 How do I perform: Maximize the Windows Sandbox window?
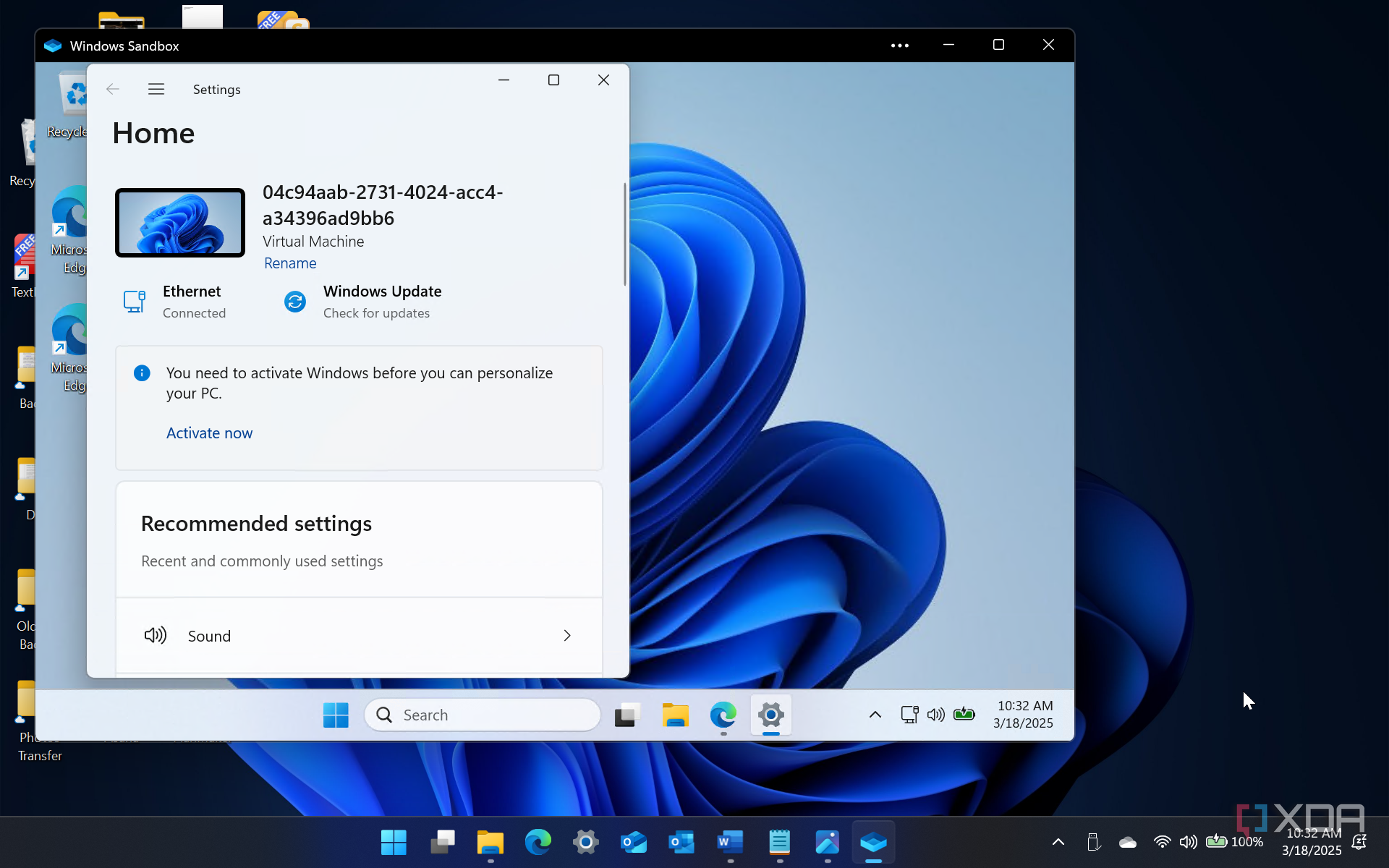click(x=998, y=45)
